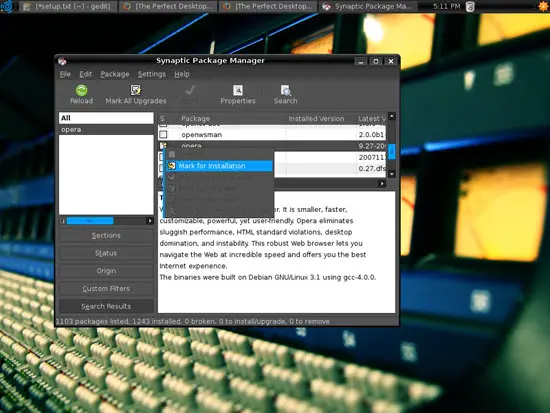Switch to the Search Results view
This screenshot has height=413, width=550.
coord(106,306)
